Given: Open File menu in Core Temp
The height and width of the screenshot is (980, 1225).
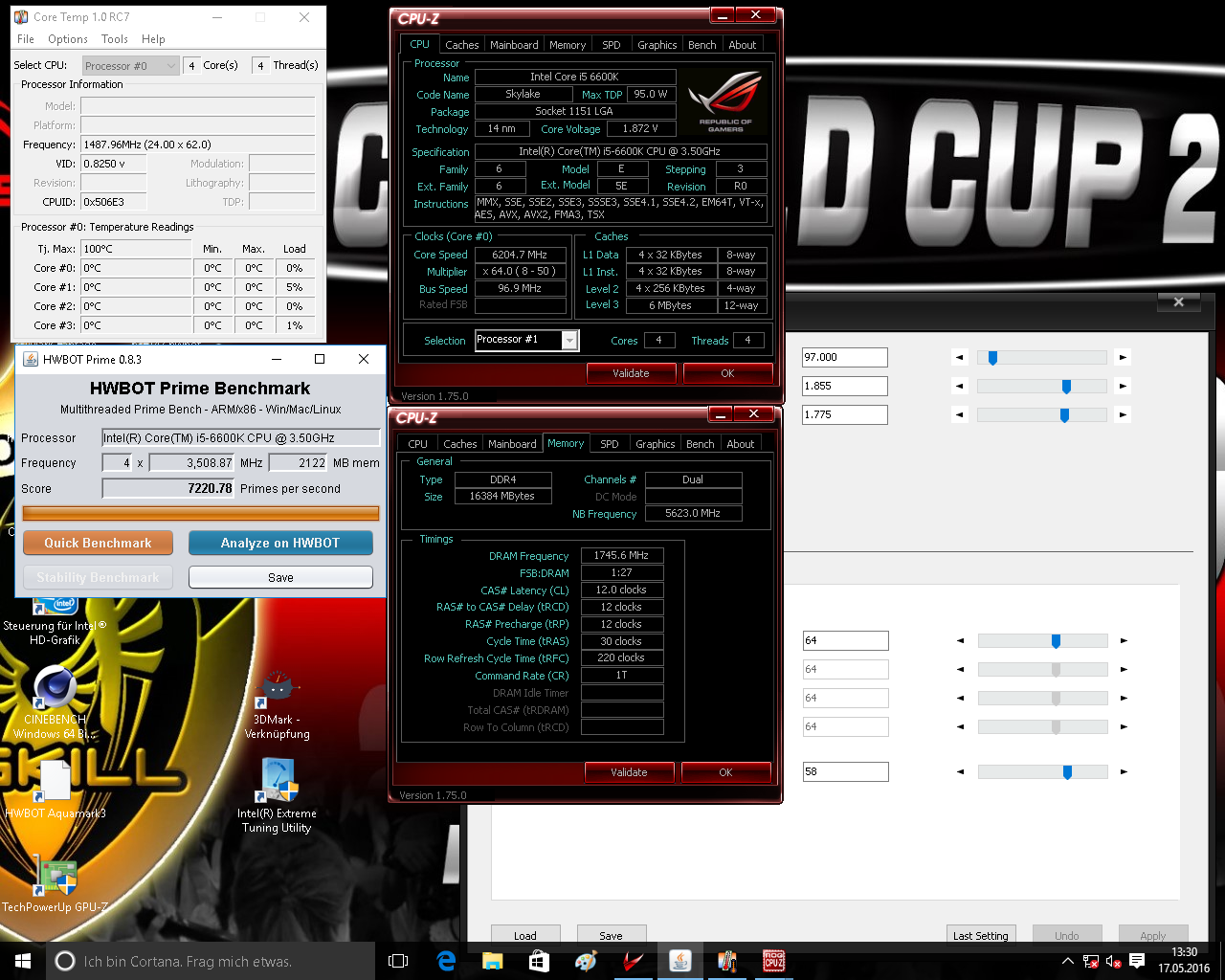Looking at the screenshot, I should pyautogui.click(x=26, y=39).
